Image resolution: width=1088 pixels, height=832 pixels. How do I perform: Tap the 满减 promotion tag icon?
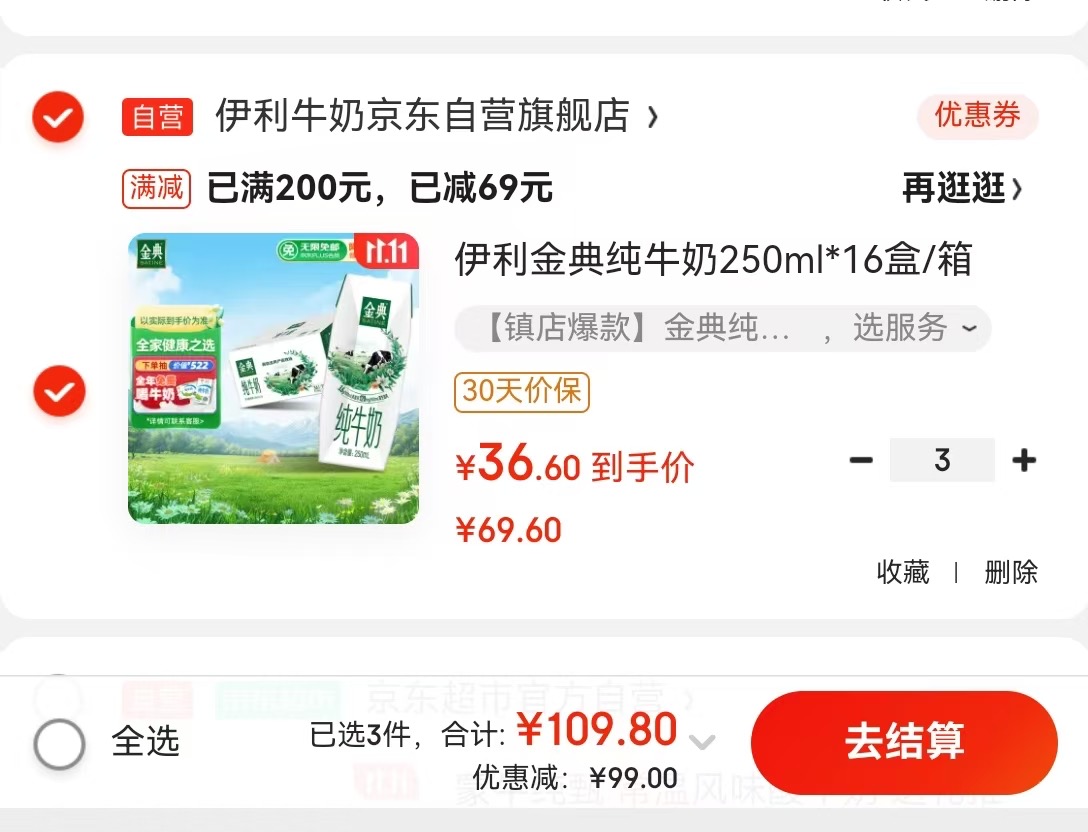point(156,189)
